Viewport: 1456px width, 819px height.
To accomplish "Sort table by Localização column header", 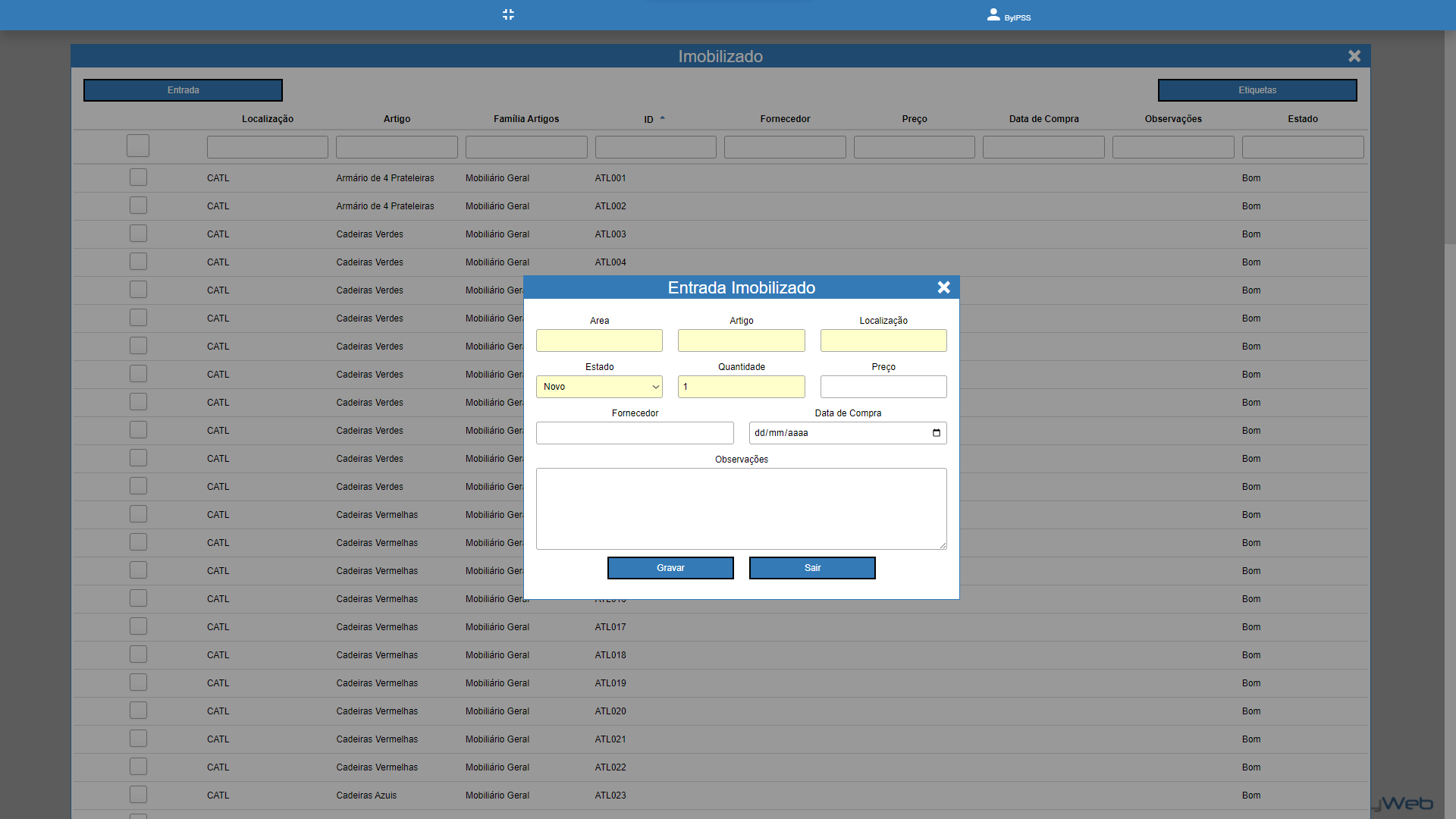I will (267, 119).
